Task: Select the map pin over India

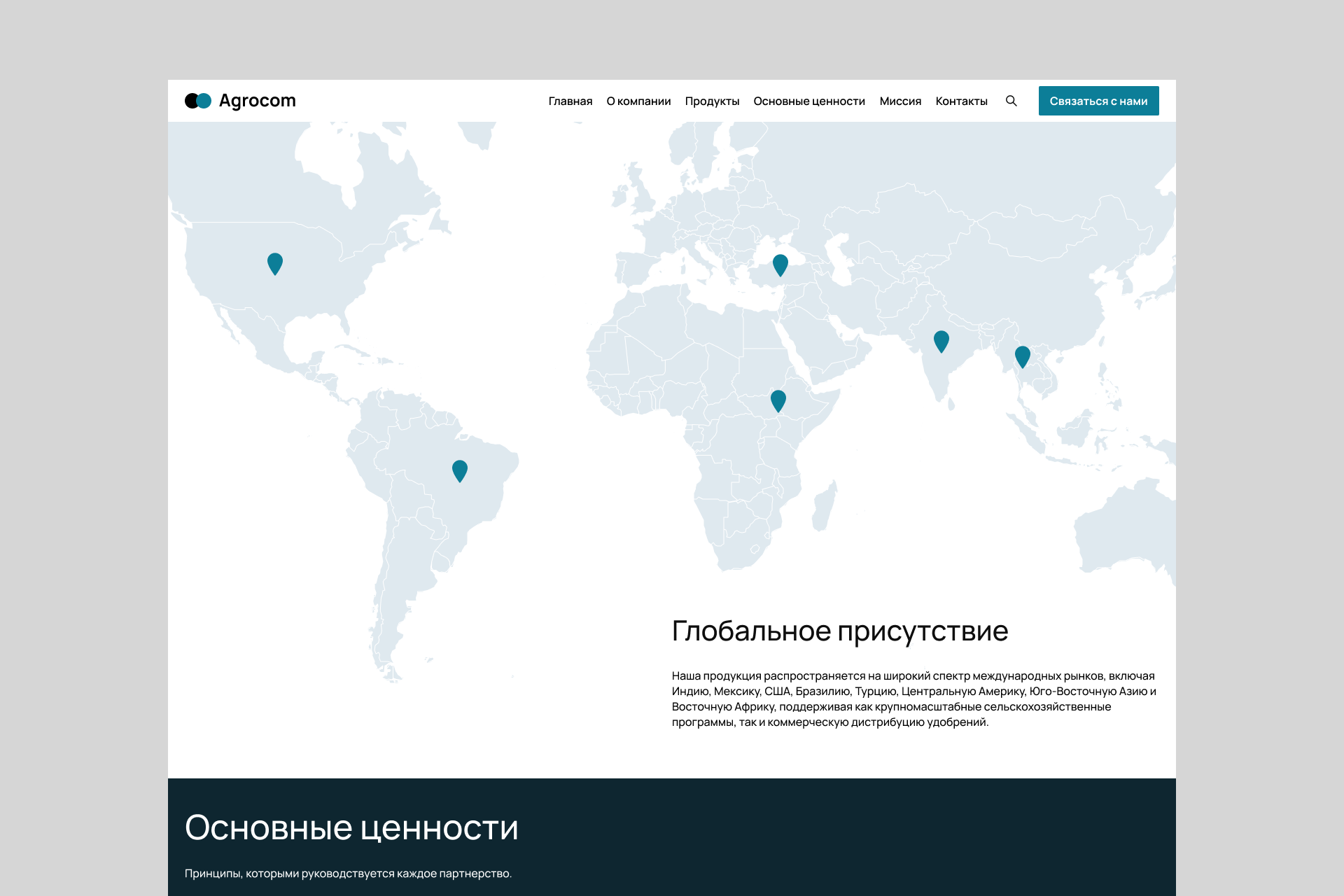Action: point(941,342)
